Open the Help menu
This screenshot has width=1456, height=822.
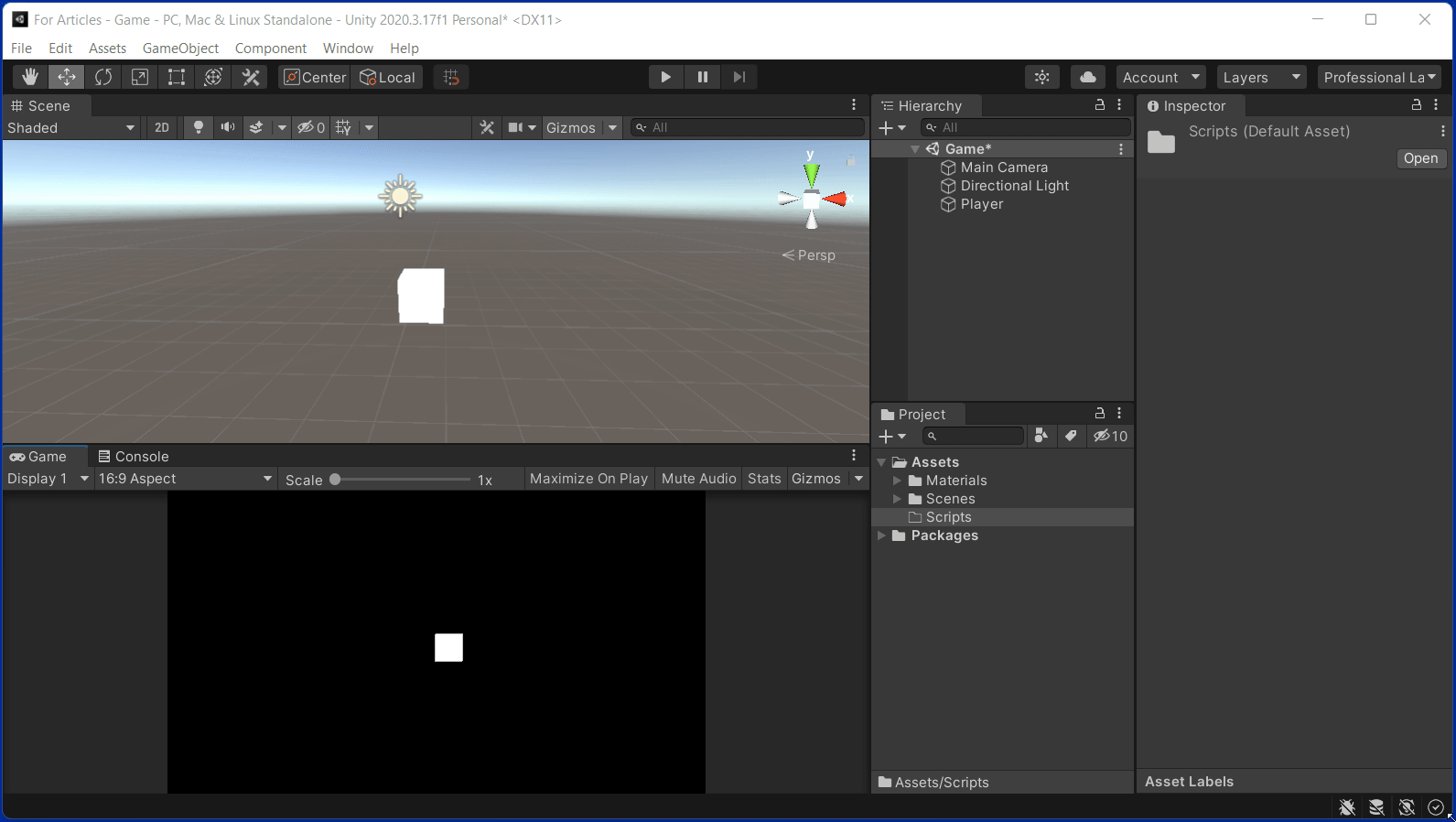click(x=404, y=49)
